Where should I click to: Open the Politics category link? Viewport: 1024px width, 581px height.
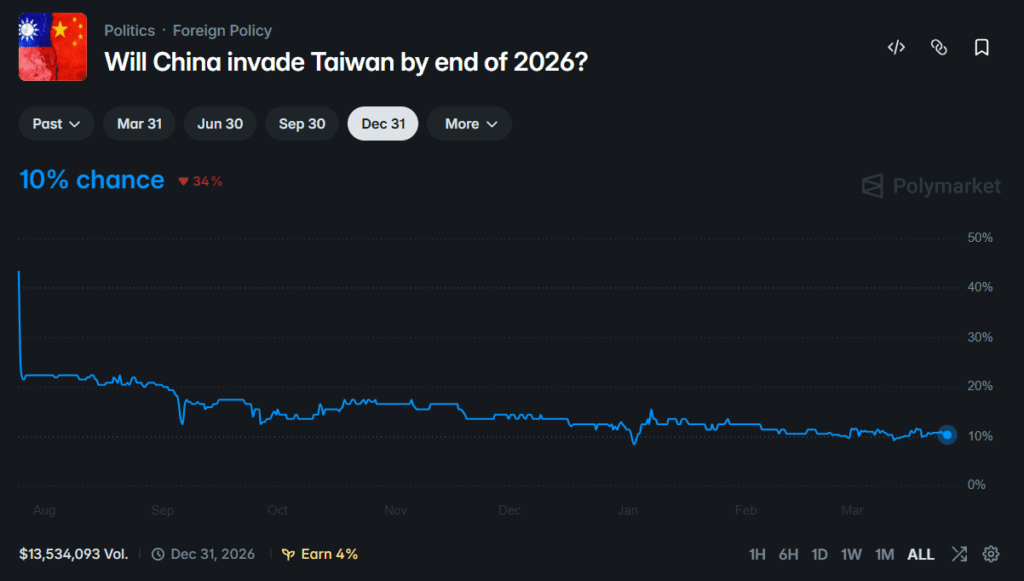tap(129, 31)
